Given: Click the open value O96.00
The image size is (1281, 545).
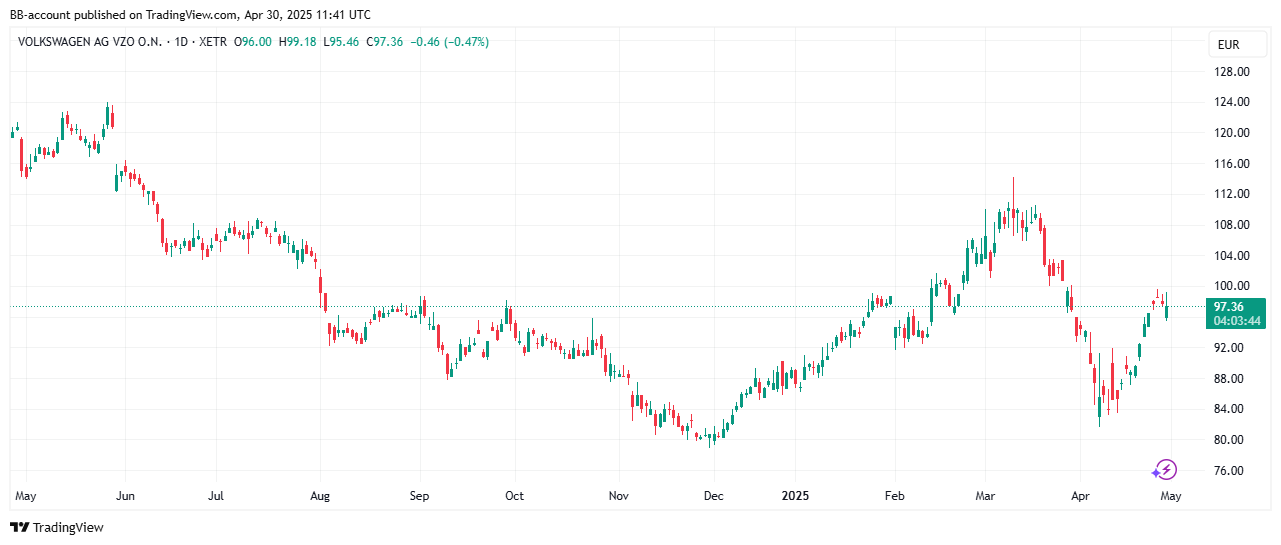Looking at the screenshot, I should 253,42.
